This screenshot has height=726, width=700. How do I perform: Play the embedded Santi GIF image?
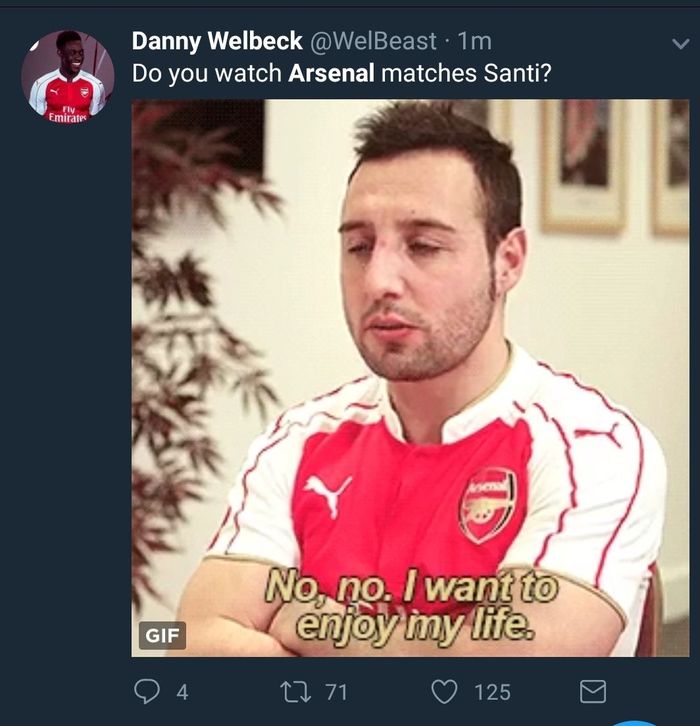[x=410, y=378]
